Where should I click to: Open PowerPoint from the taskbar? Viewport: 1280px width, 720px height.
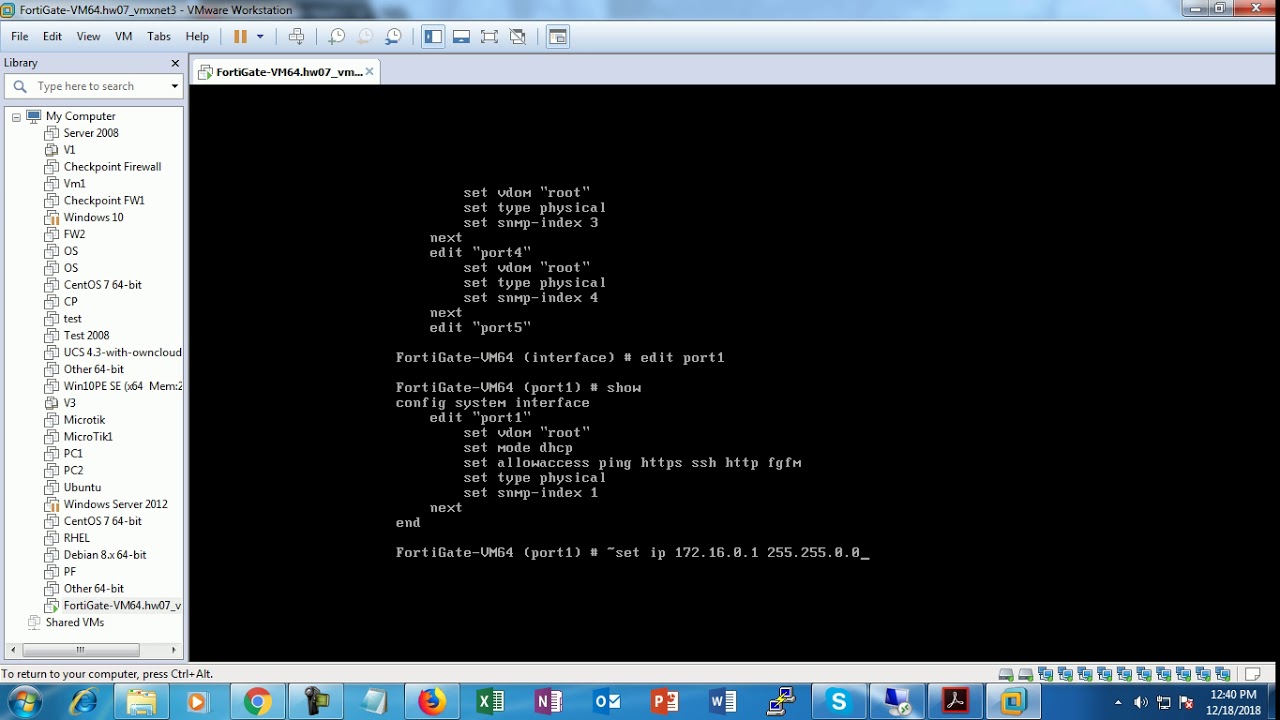tap(664, 702)
